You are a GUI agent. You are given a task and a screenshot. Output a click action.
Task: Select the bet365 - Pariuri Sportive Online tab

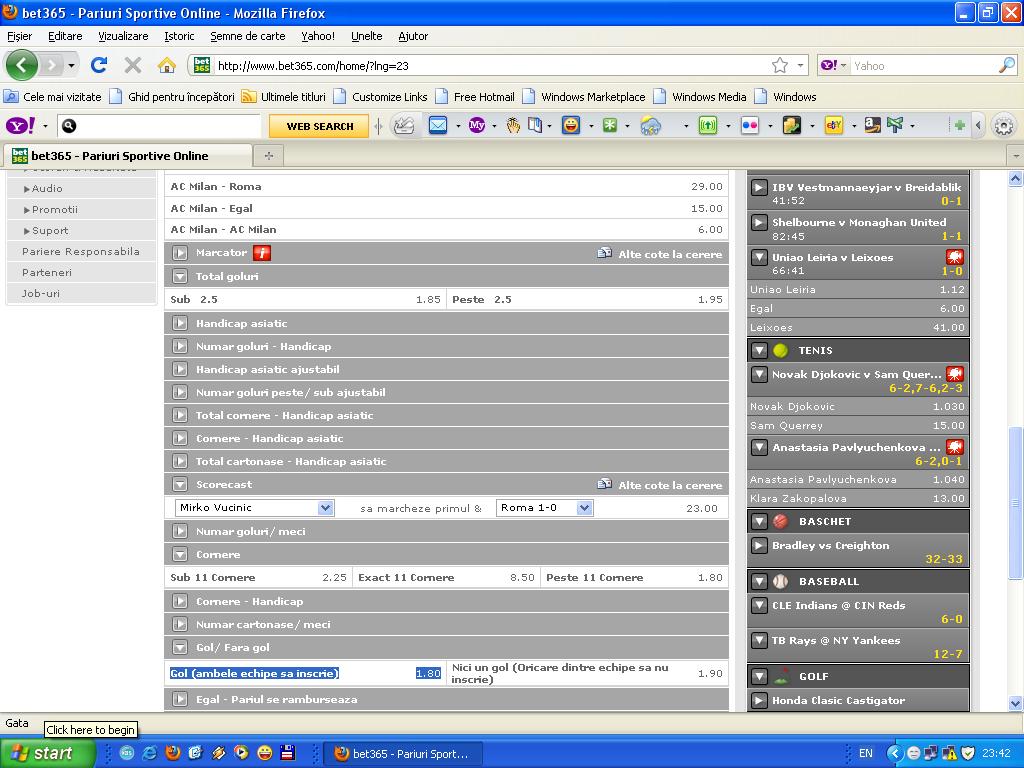click(128, 155)
